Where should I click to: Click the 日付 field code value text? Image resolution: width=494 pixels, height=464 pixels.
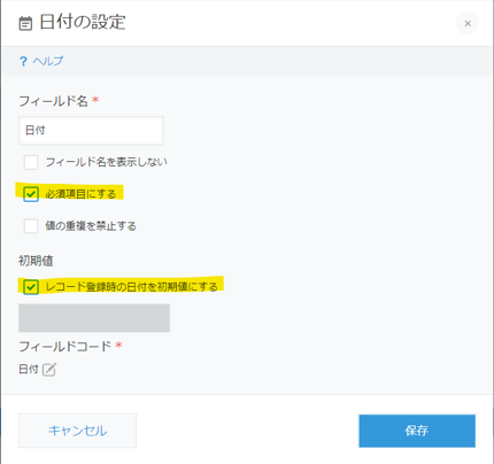[29, 369]
